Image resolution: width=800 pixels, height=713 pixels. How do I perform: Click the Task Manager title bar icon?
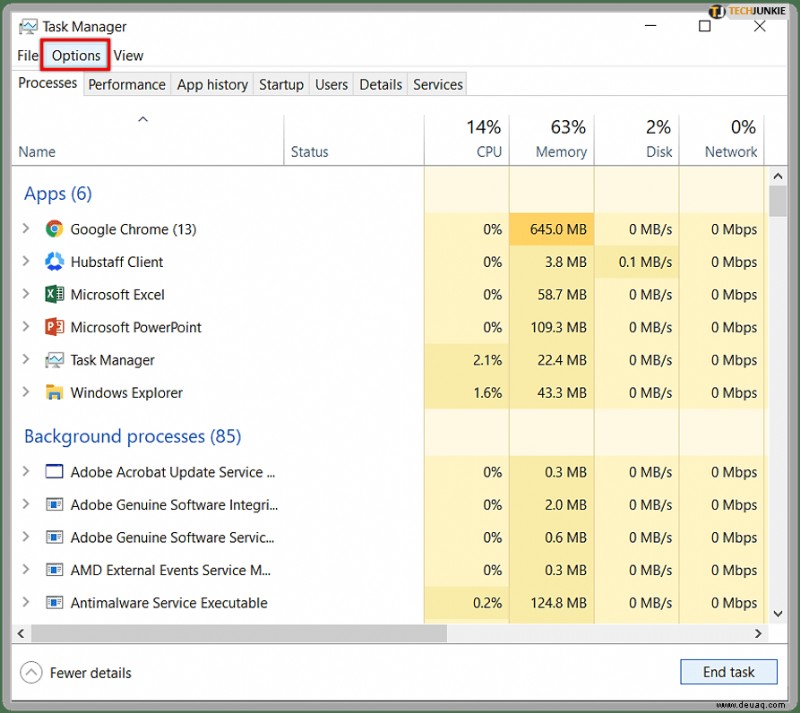point(28,27)
